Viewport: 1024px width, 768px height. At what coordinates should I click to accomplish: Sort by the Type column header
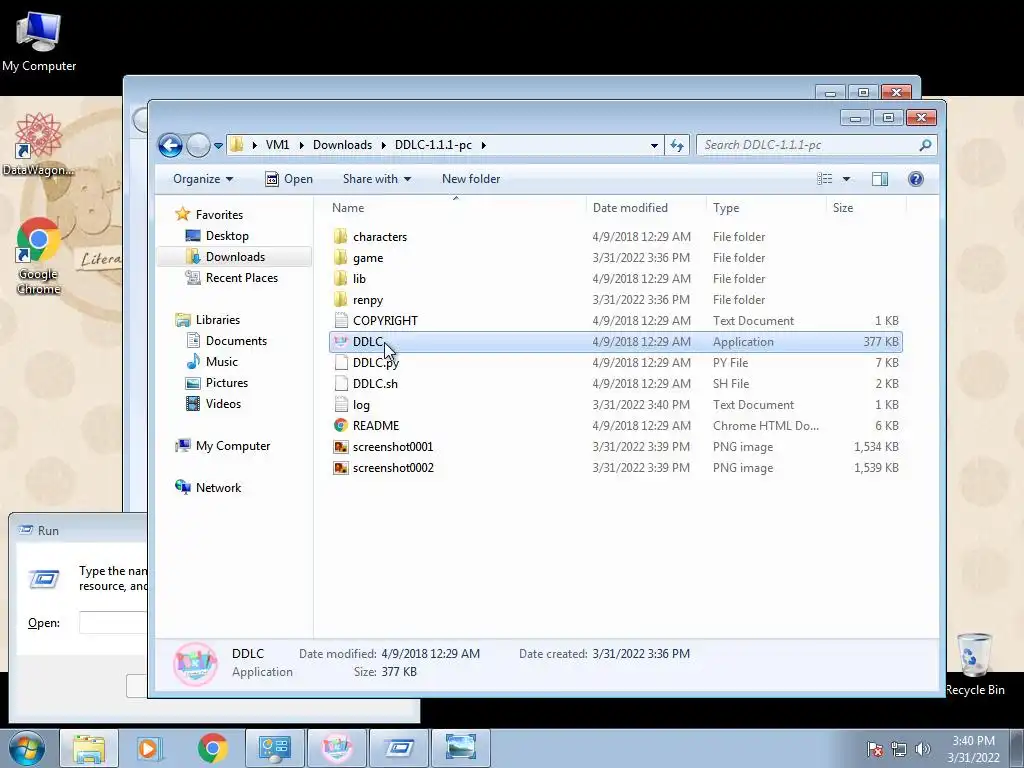[726, 208]
